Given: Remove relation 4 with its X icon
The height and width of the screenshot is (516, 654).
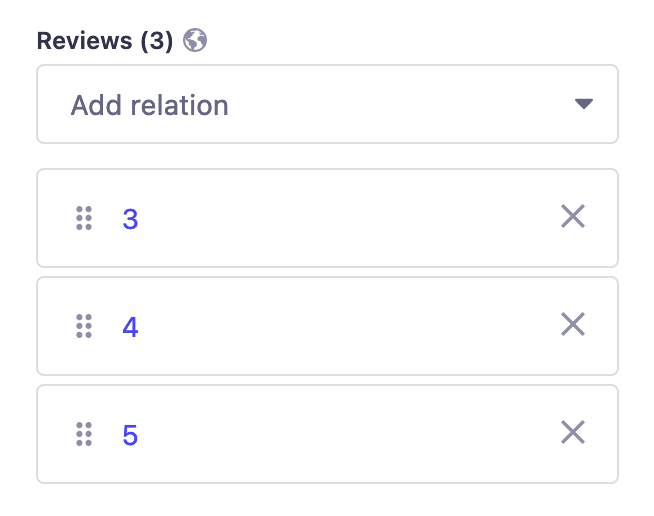Looking at the screenshot, I should click(573, 325).
